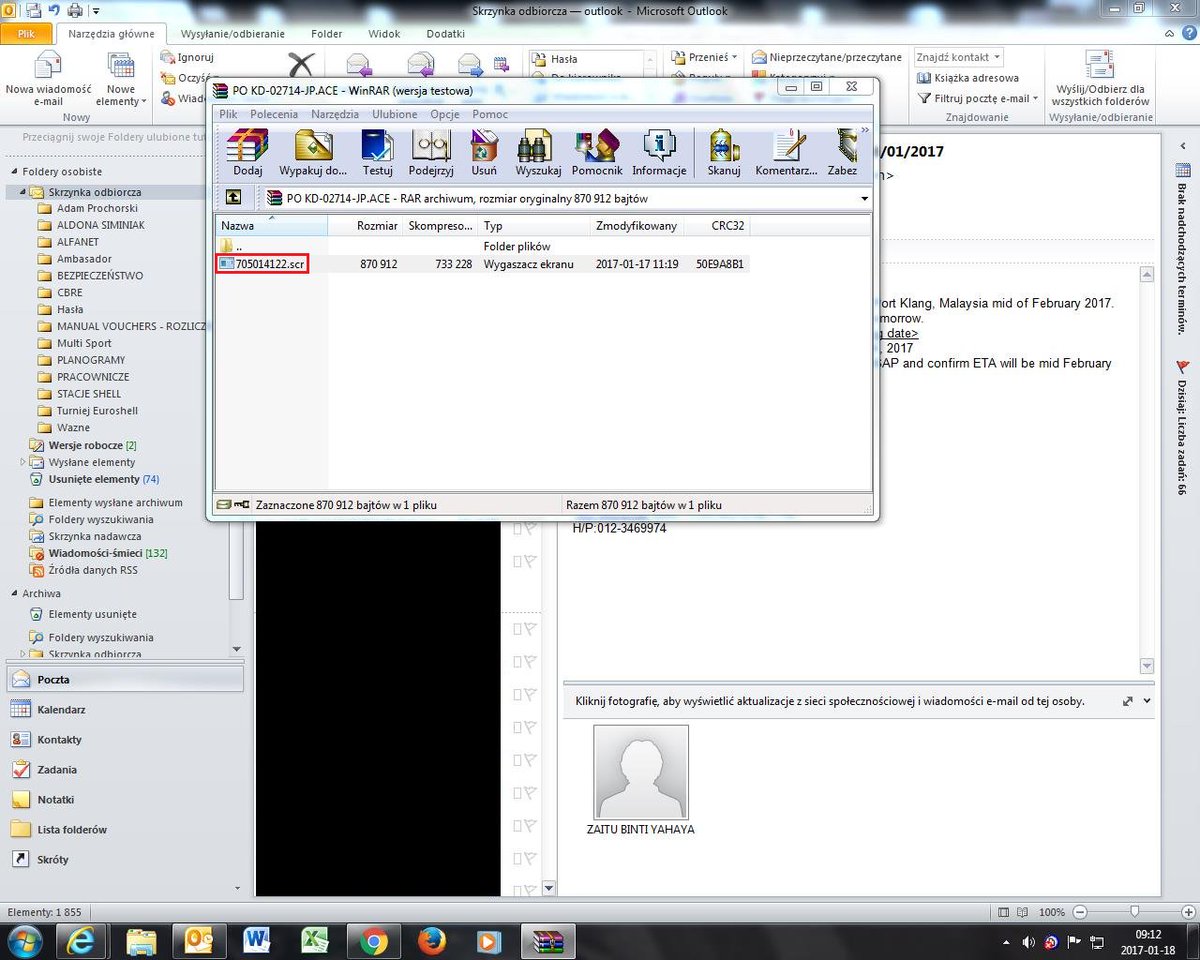Open Google Chrome from taskbar

[374, 941]
